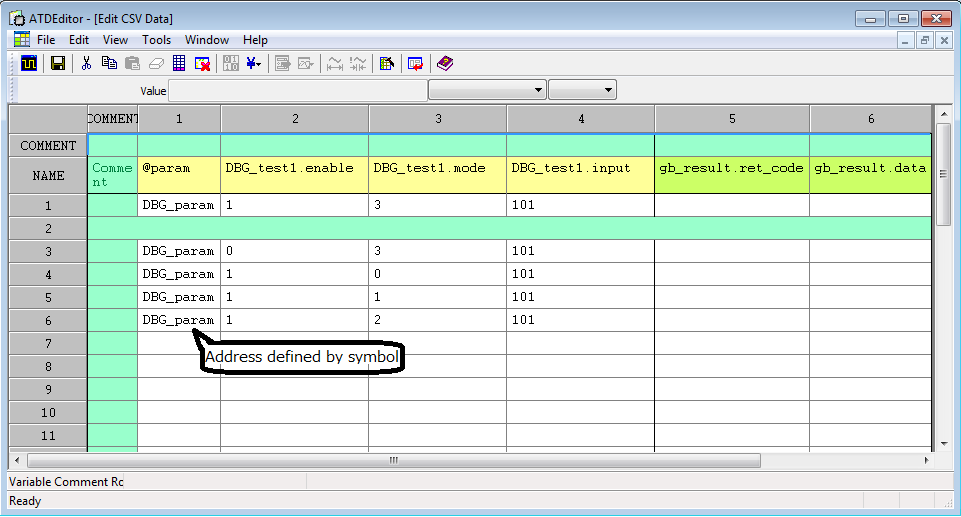Open the Edit menu

[x=79, y=40]
